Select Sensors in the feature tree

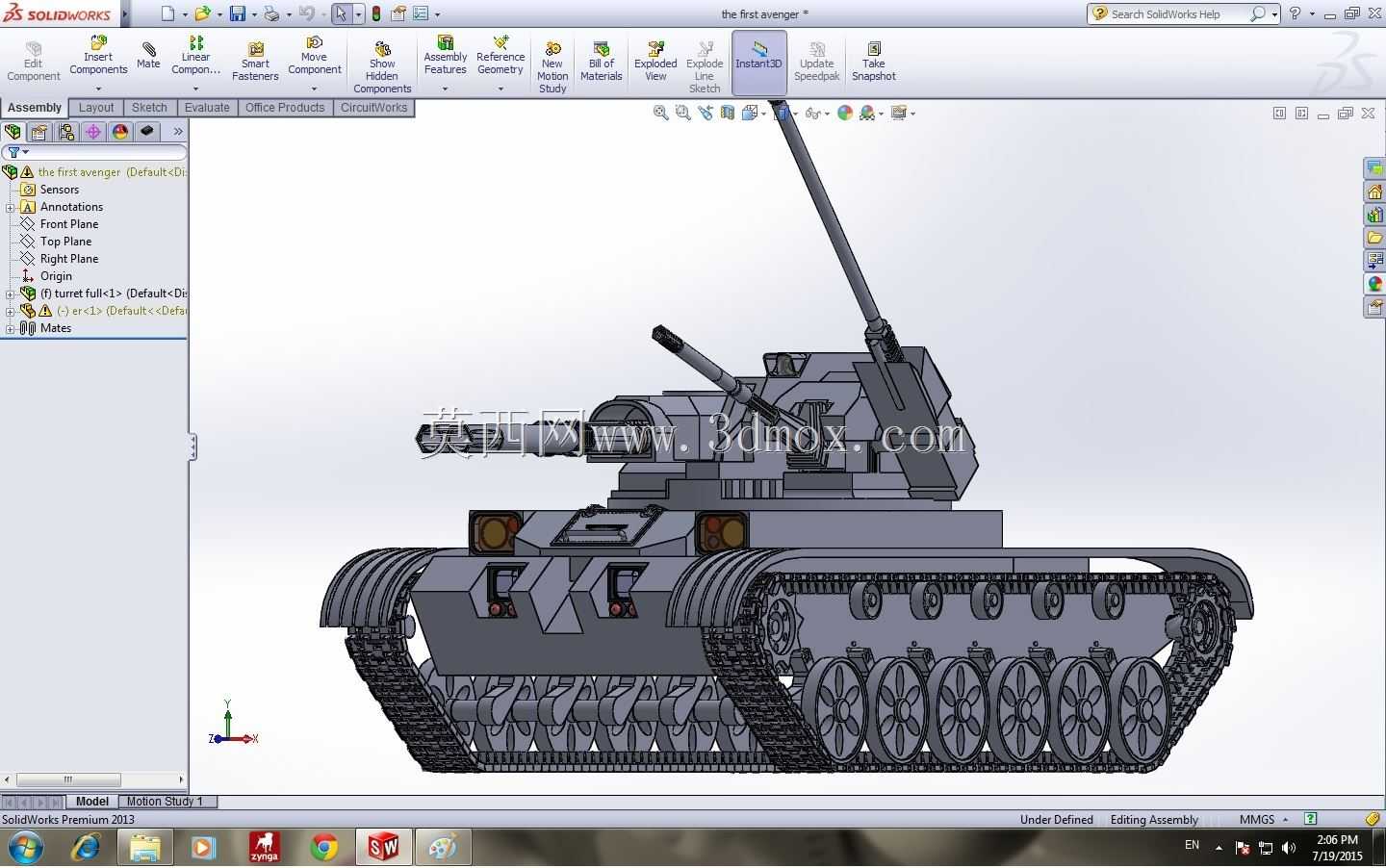60,190
